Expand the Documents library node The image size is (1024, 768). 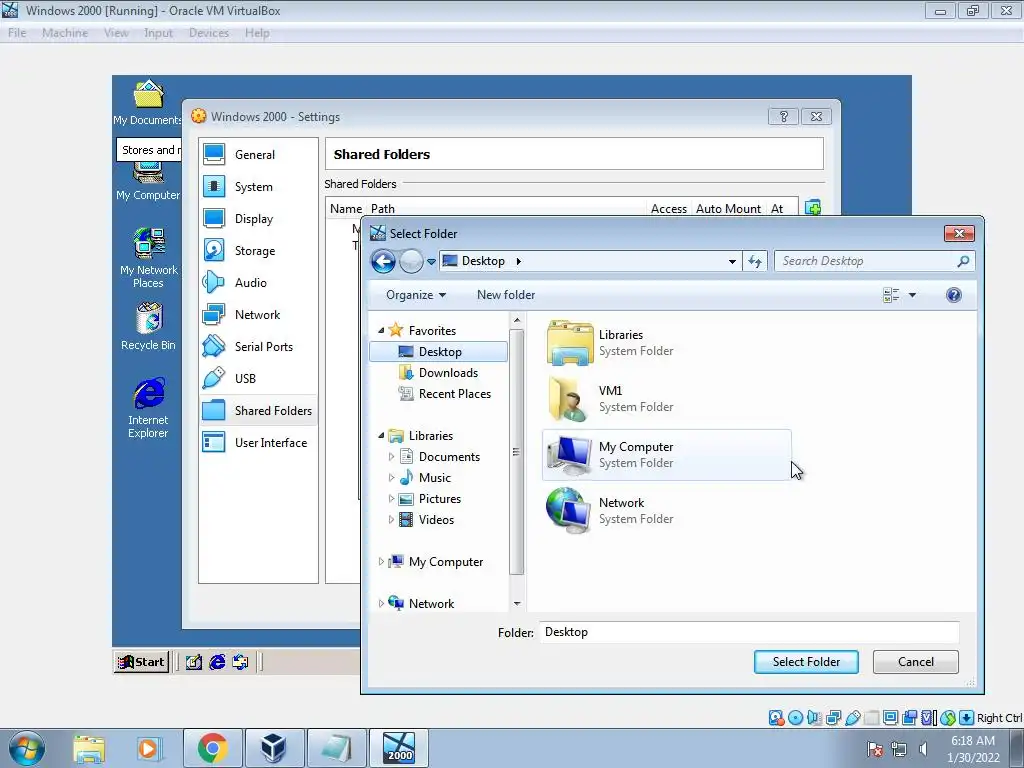391,457
